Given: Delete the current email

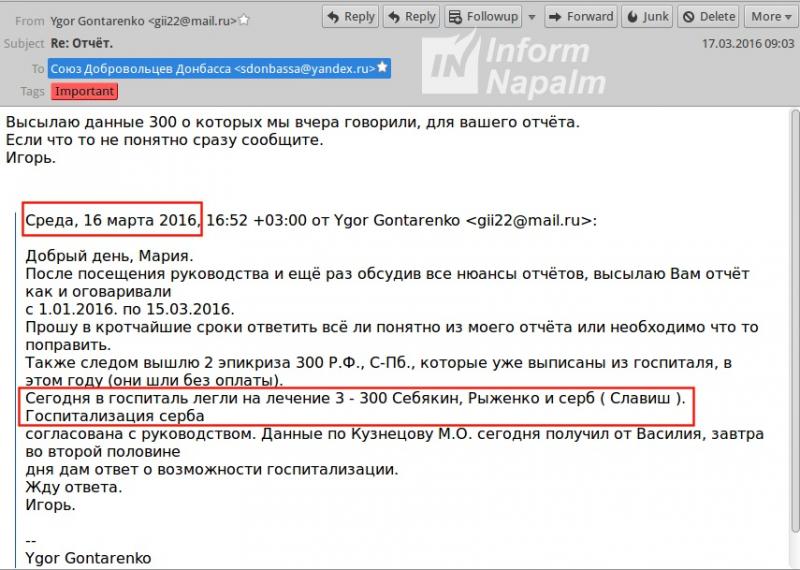Looking at the screenshot, I should point(708,17).
